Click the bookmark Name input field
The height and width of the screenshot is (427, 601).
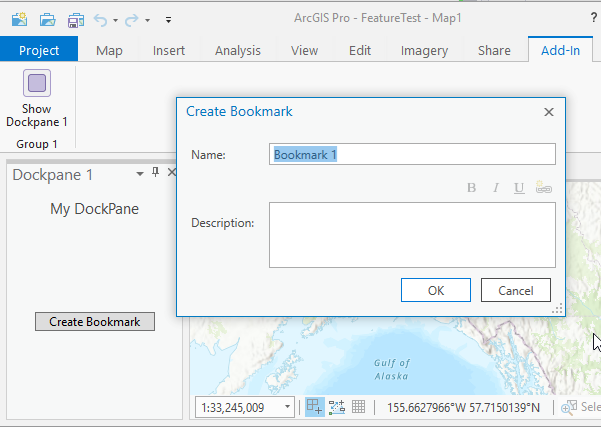click(x=412, y=154)
